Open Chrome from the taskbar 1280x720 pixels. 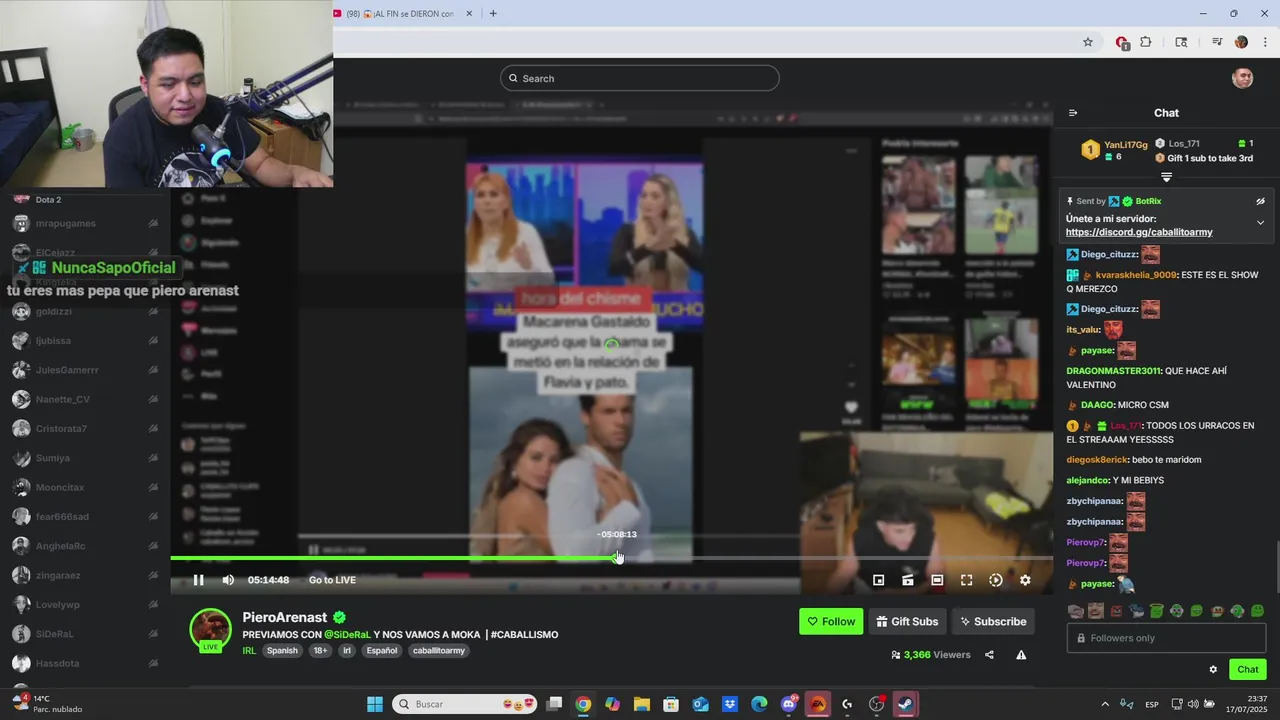583,704
